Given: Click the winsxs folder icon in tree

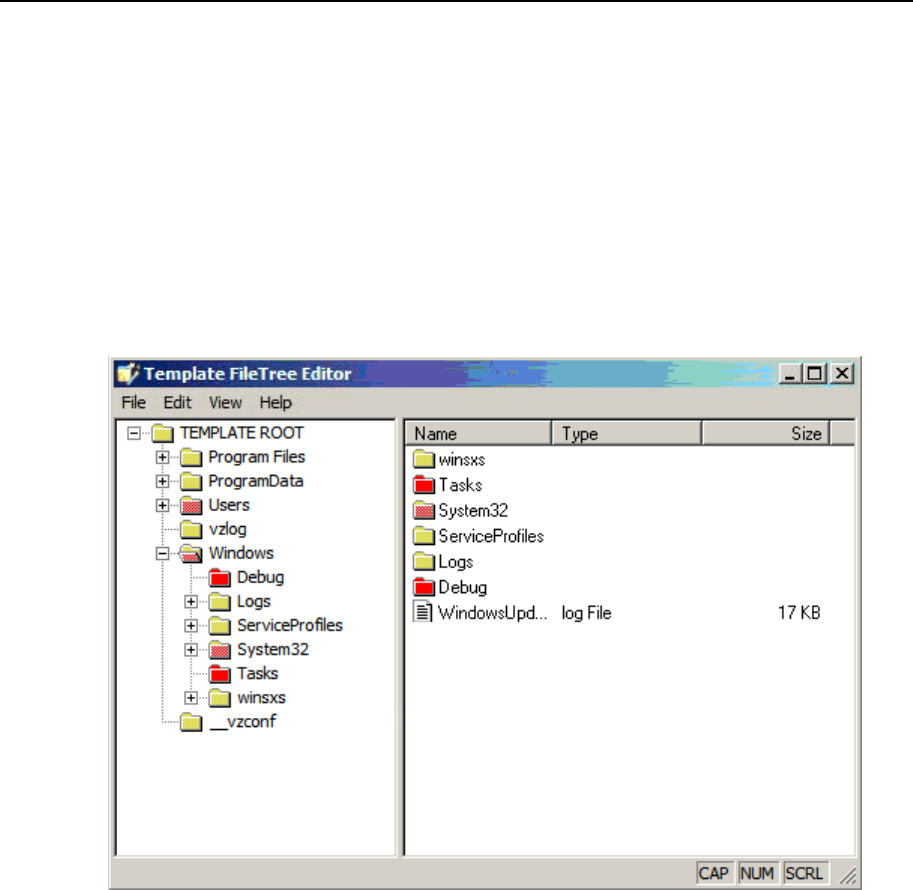Looking at the screenshot, I should tap(220, 698).
